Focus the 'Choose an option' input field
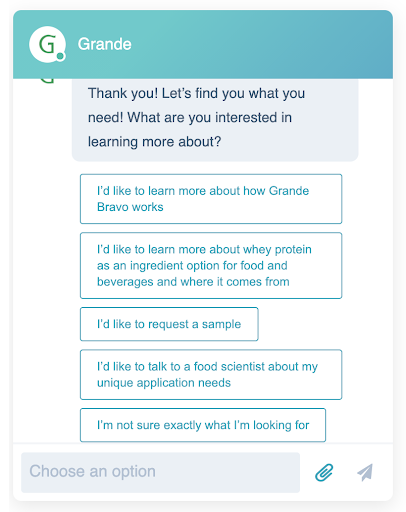Screen dimensions: 406x512 coord(160,472)
